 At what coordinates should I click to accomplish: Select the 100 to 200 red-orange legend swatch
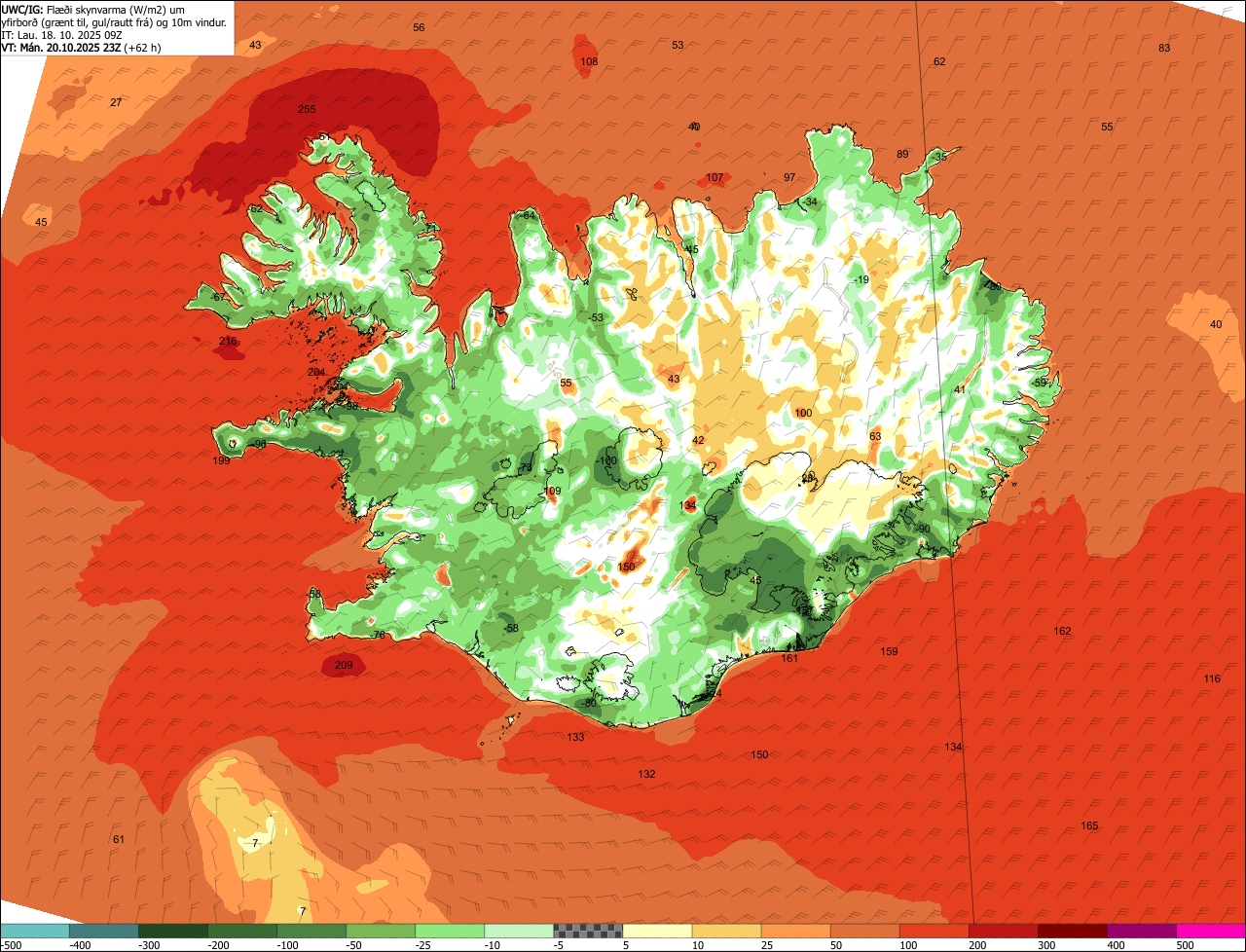[x=934, y=931]
